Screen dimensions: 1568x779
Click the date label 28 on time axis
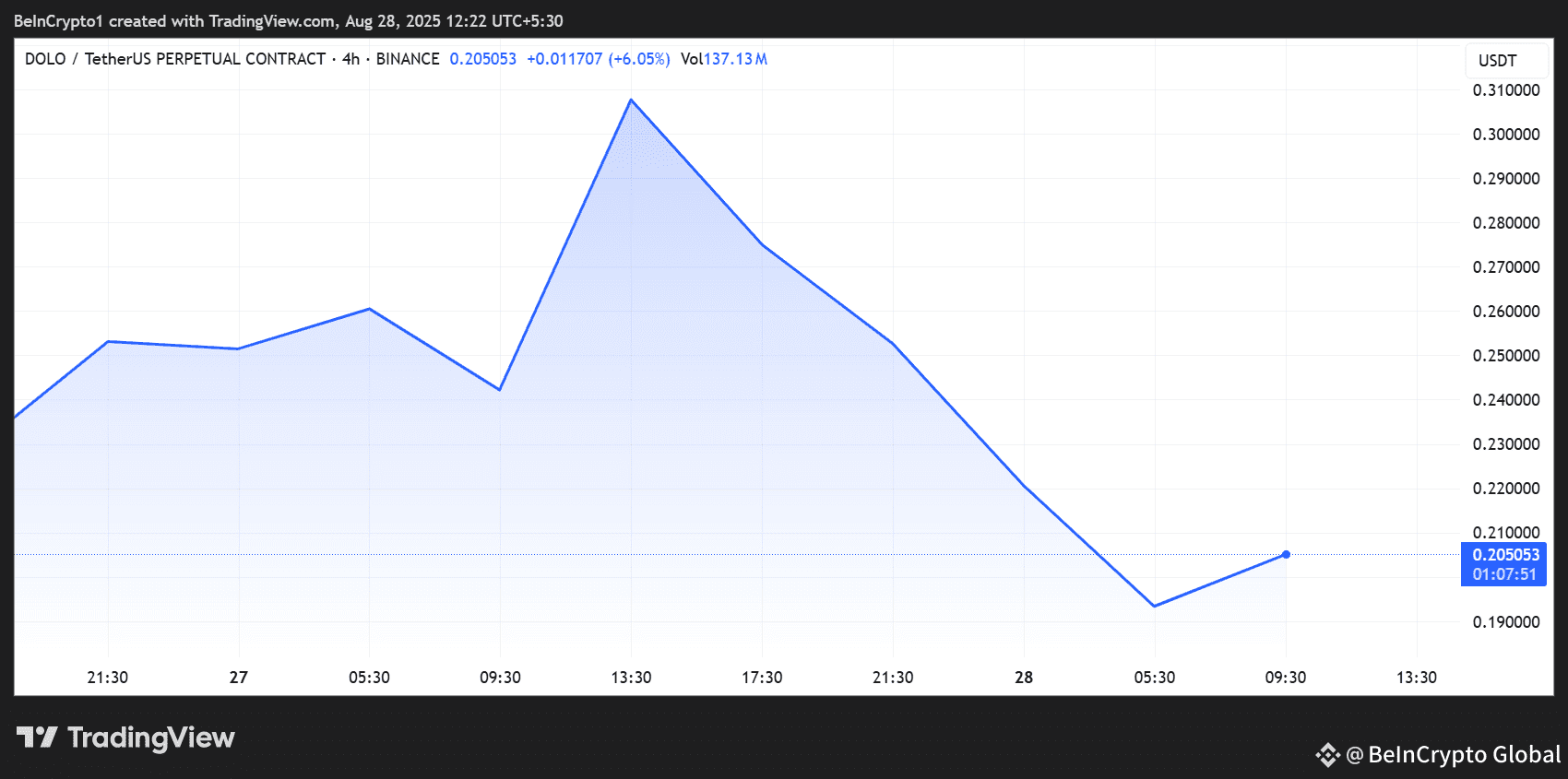1024,678
